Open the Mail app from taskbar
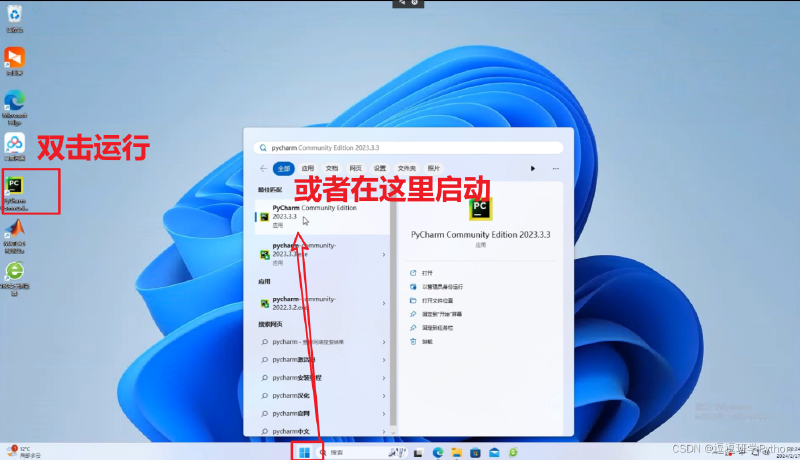Image resolution: width=800 pixels, height=460 pixels. pos(494,452)
